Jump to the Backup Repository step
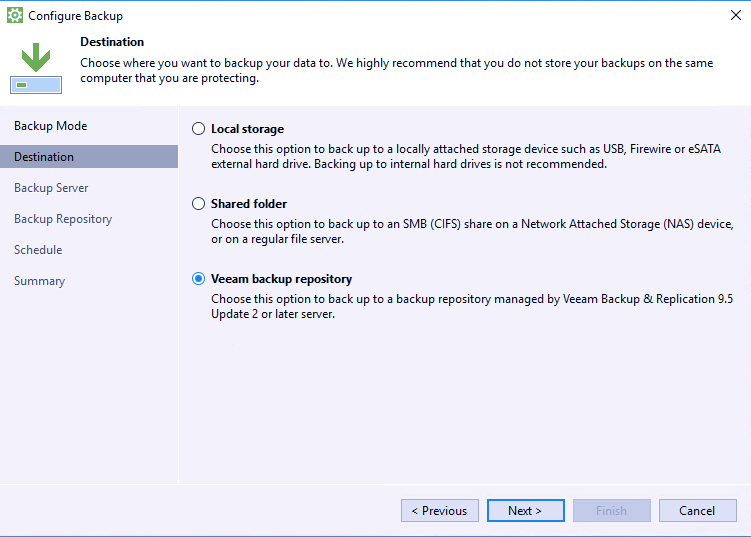The image size is (751, 537). pyautogui.click(x=63, y=219)
